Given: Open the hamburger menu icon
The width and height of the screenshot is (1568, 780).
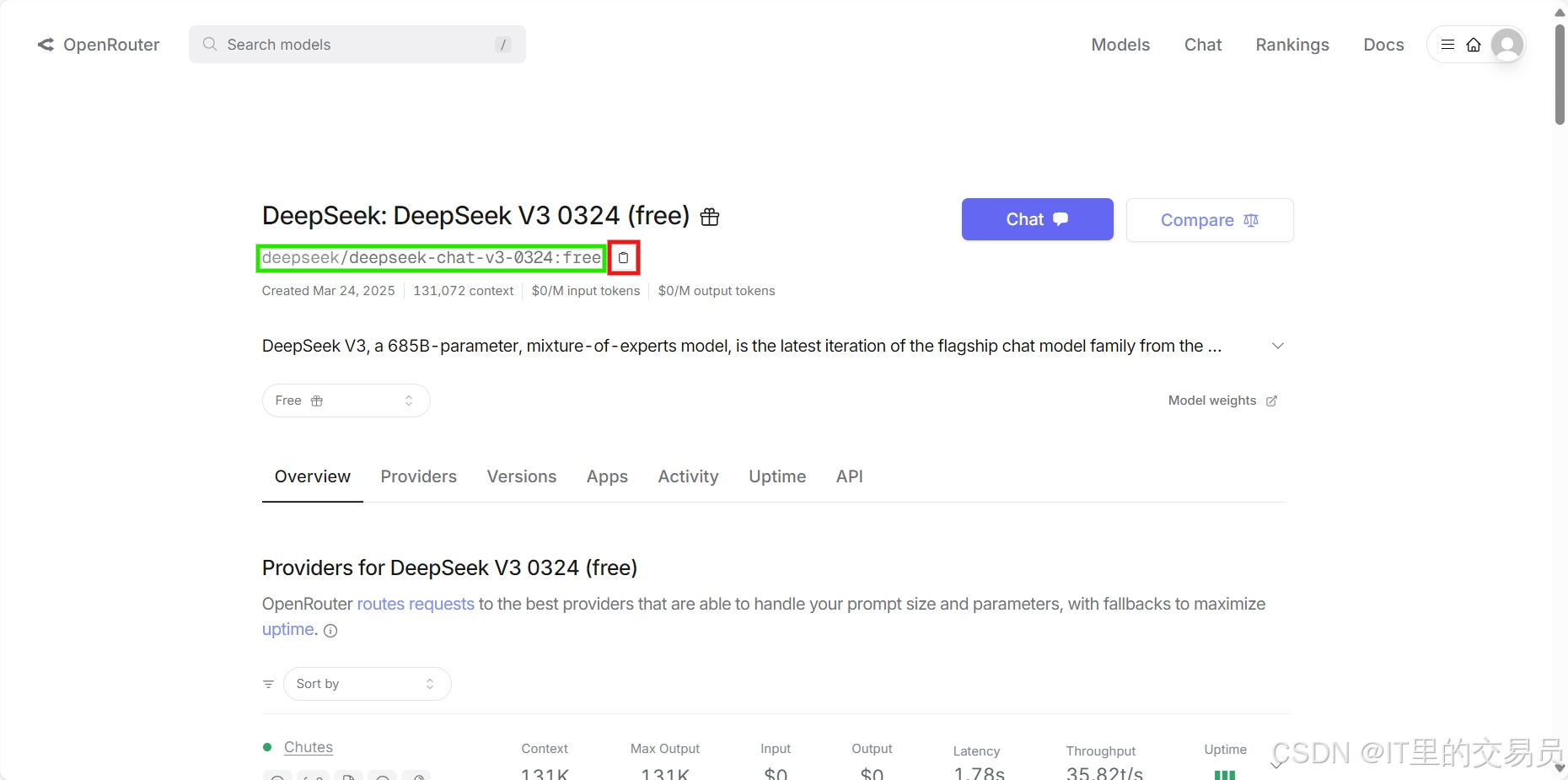Looking at the screenshot, I should 1447,45.
